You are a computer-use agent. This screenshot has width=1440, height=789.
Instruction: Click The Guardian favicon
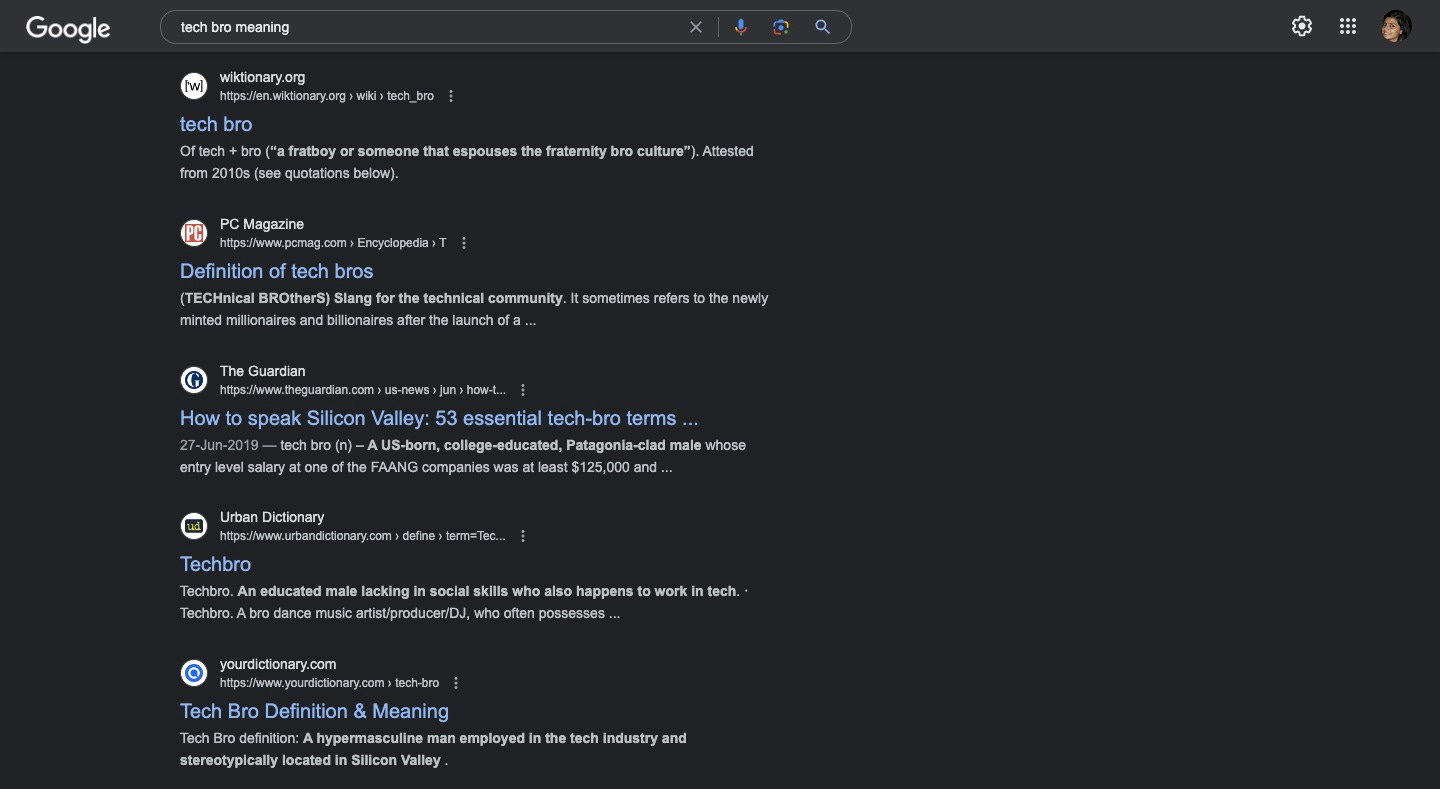[194, 380]
